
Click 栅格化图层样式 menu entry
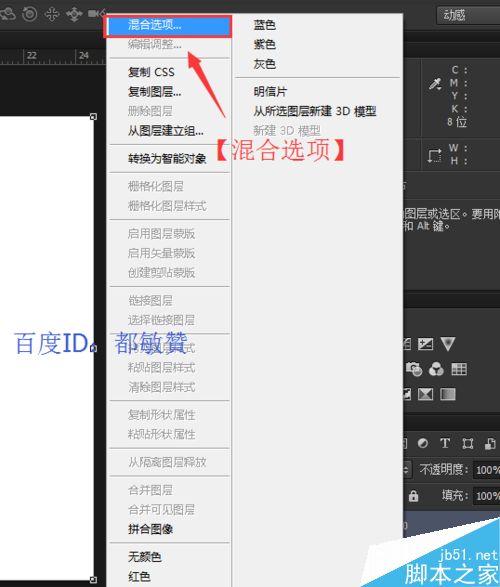(168, 206)
